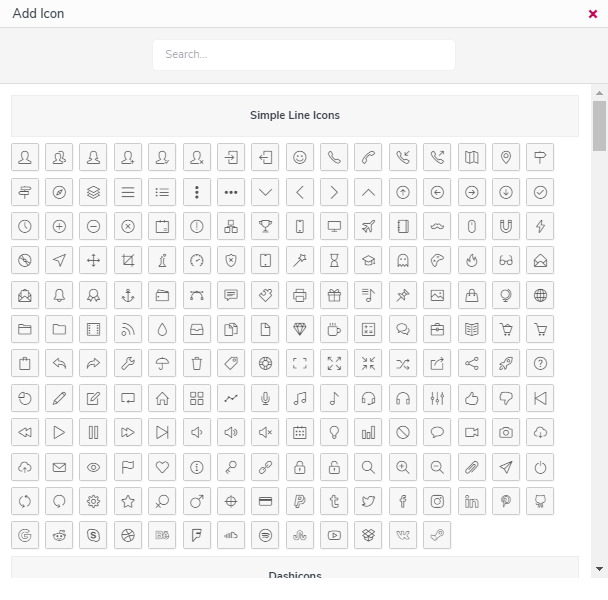Select the graduation cap icon

pyautogui.click(x=368, y=260)
